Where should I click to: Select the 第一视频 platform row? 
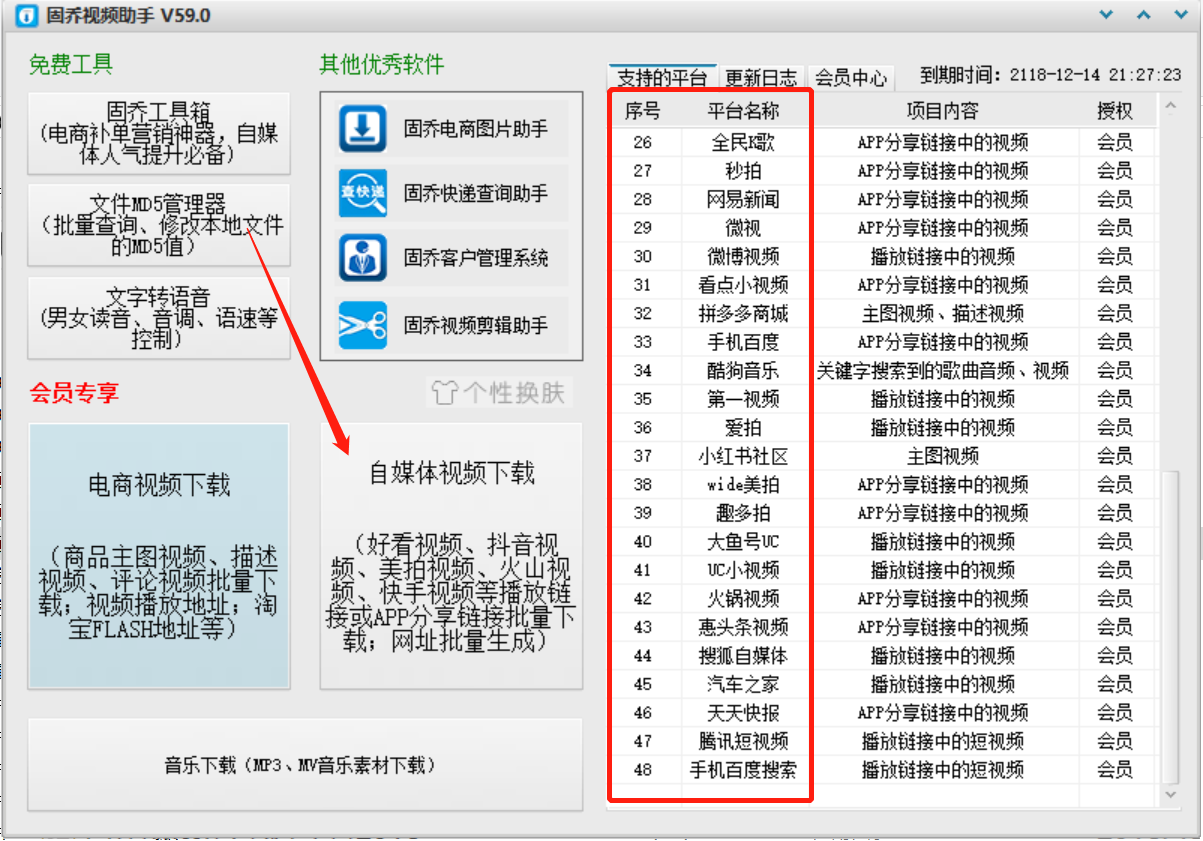(883, 399)
